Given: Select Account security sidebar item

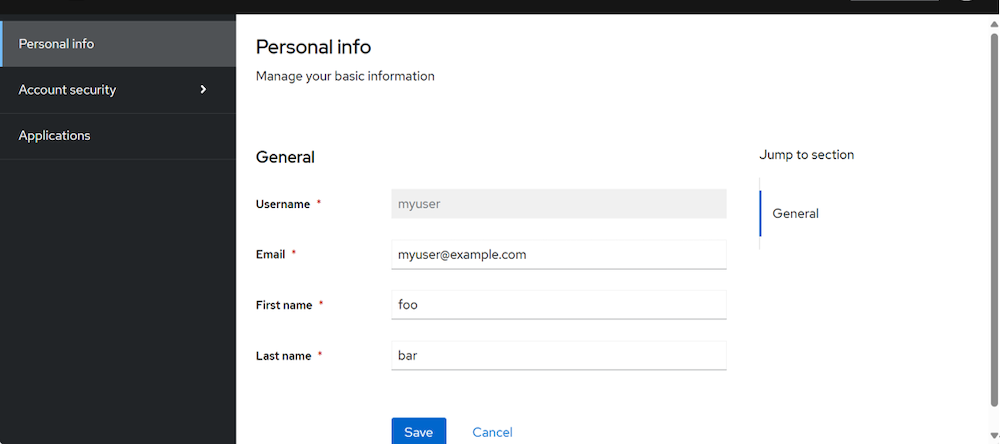Looking at the screenshot, I should (x=68, y=89).
